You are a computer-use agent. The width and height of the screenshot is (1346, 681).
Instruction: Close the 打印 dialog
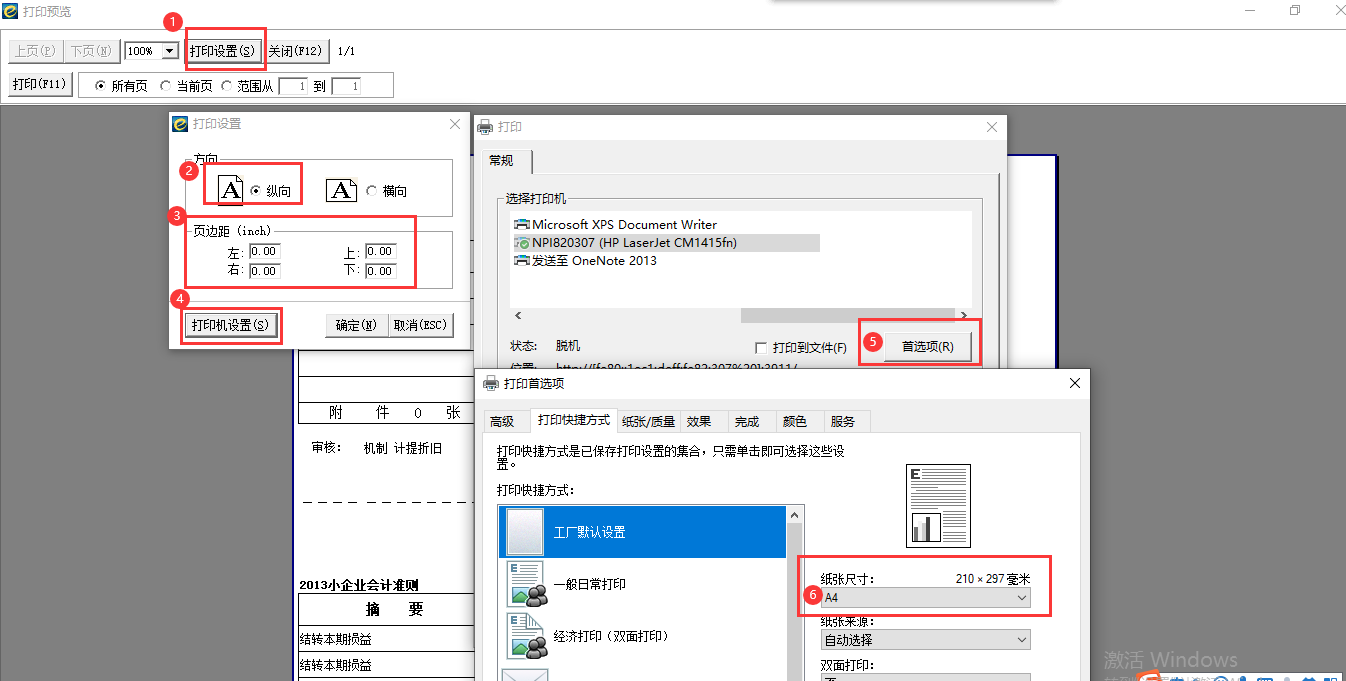click(x=992, y=127)
